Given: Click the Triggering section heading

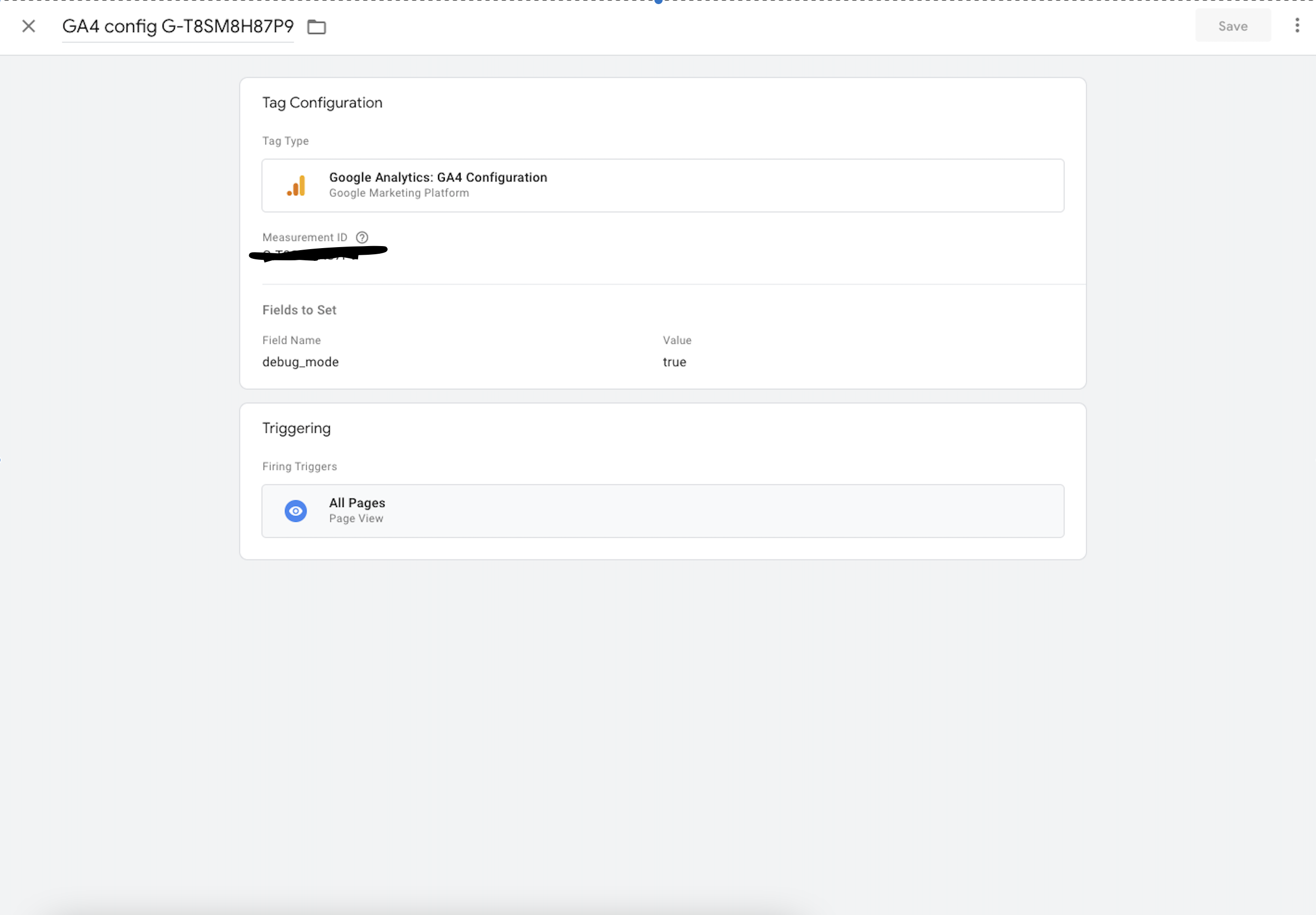Looking at the screenshot, I should point(297,428).
